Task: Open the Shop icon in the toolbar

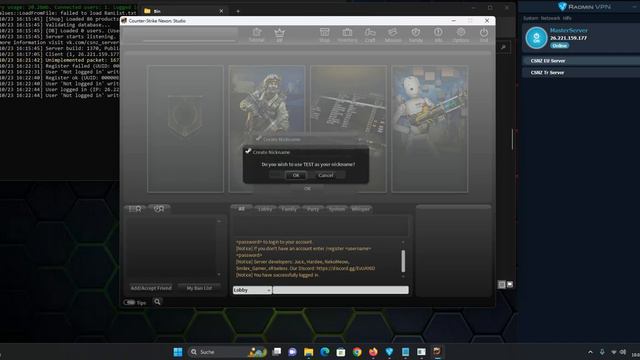Action: tap(324, 35)
